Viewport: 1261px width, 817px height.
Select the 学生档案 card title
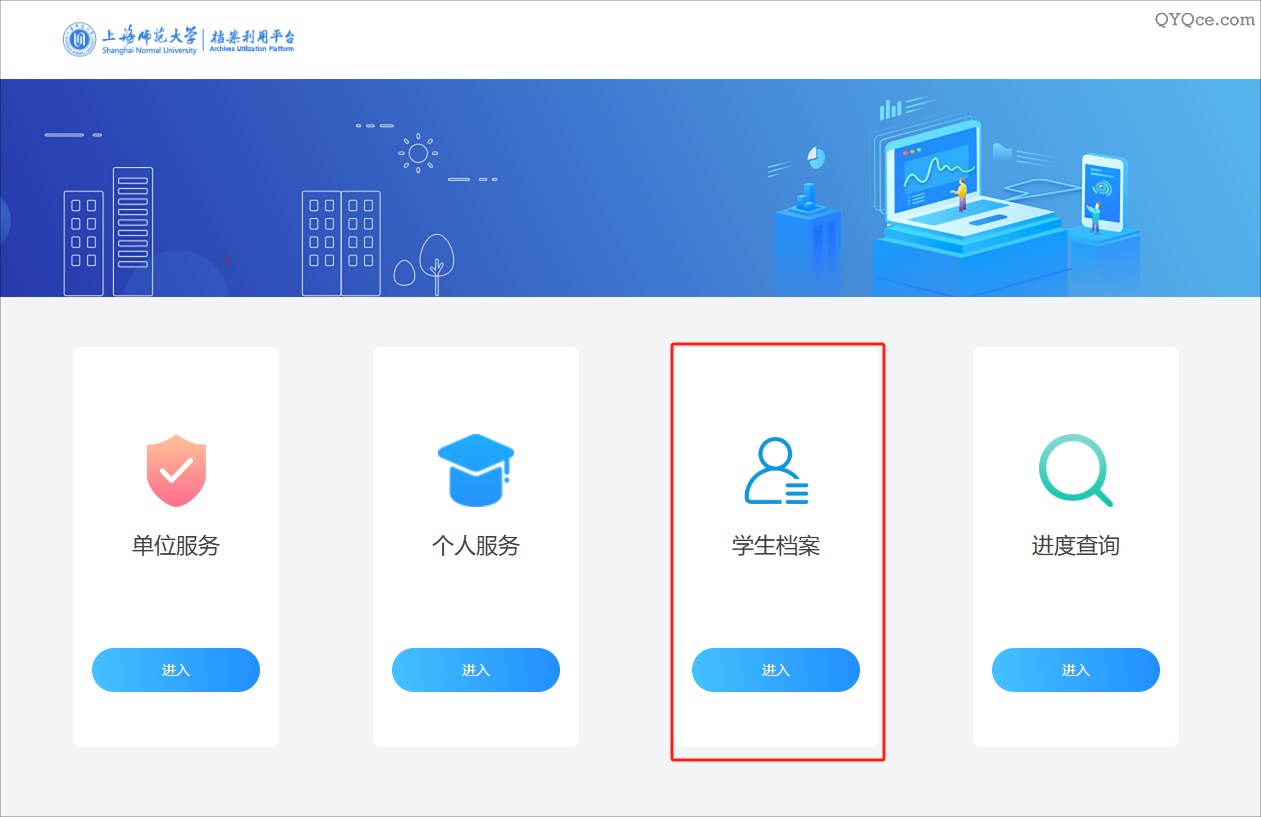(776, 546)
